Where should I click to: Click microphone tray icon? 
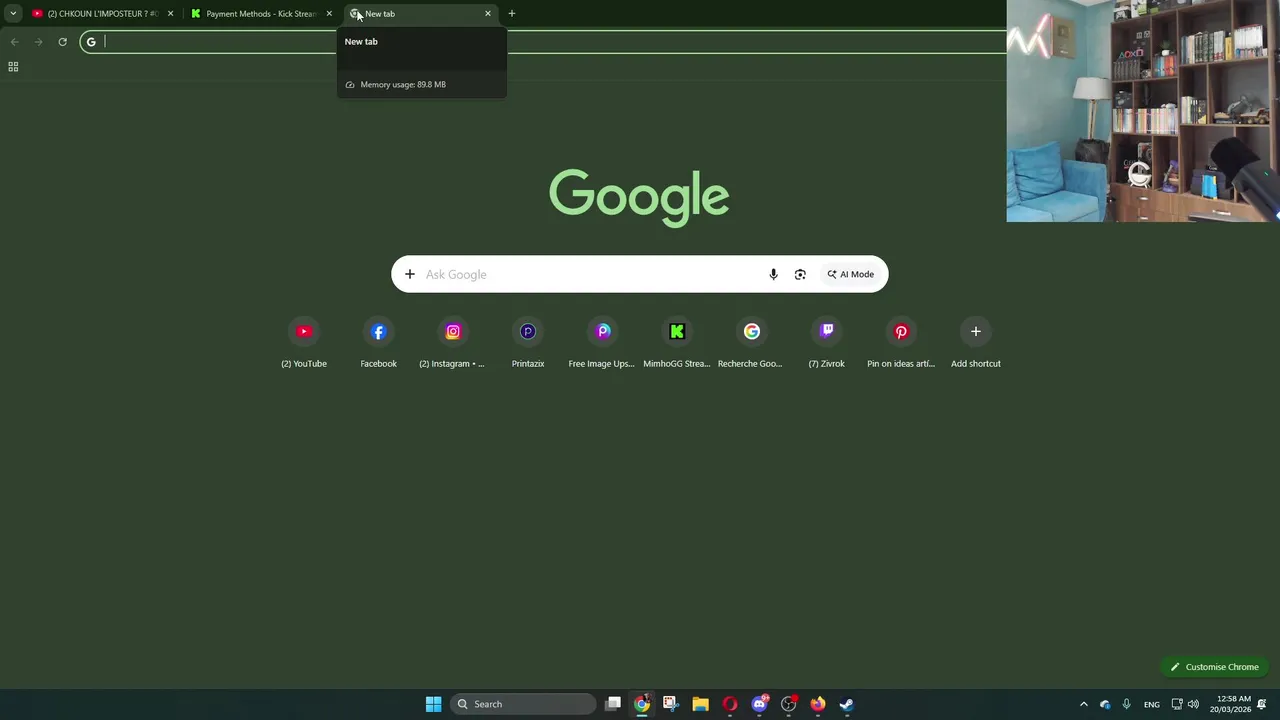1127,704
